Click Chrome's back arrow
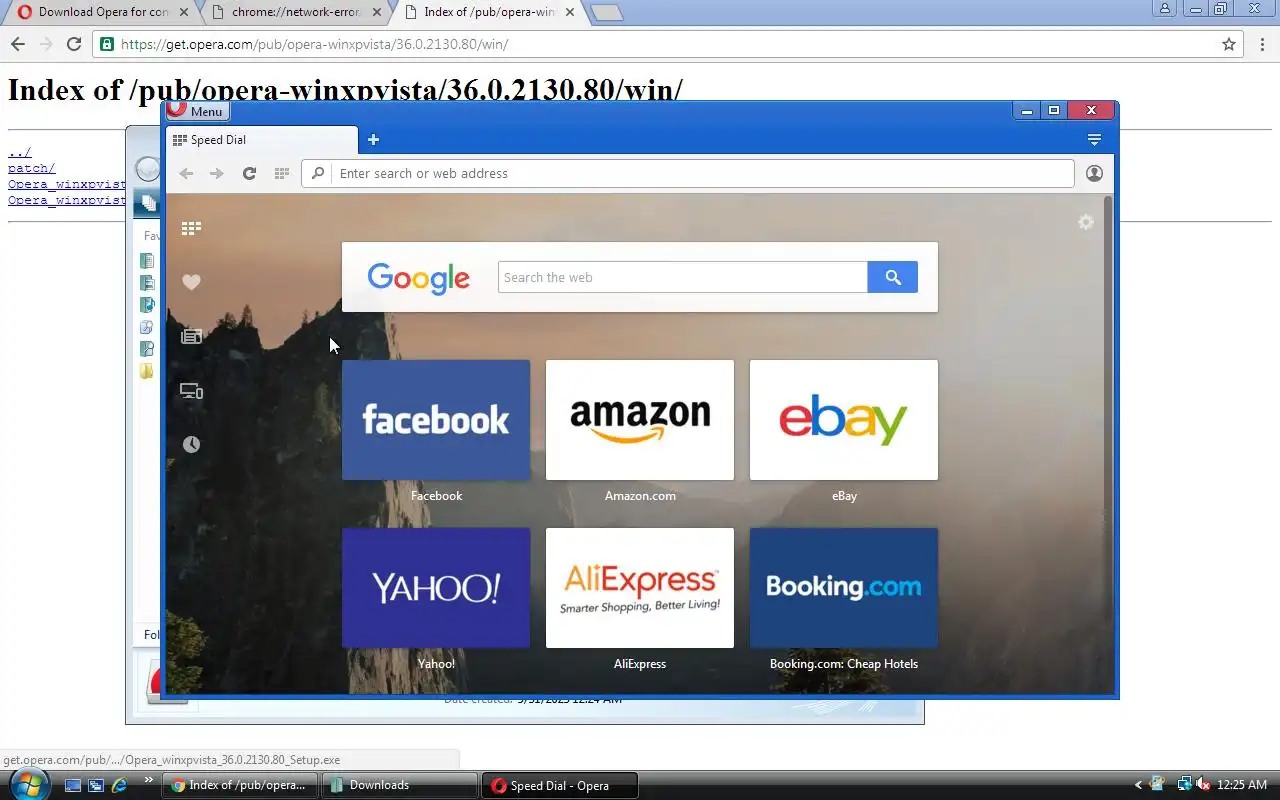 click(x=18, y=44)
